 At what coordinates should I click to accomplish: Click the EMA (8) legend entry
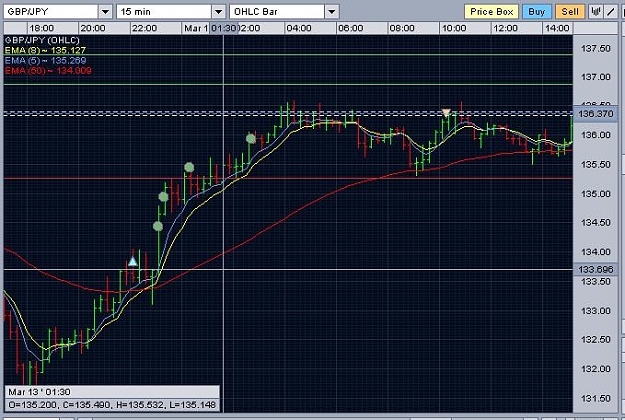click(45, 51)
